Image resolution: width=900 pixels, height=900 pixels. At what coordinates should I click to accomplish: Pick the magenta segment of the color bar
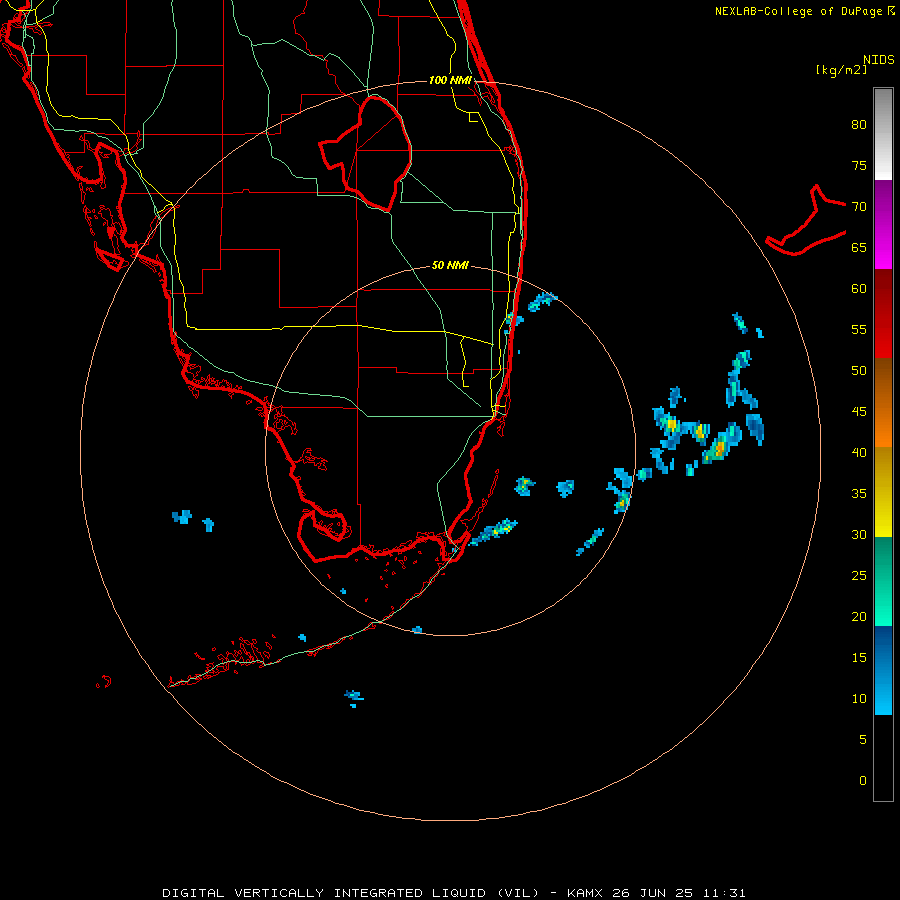coord(883,224)
